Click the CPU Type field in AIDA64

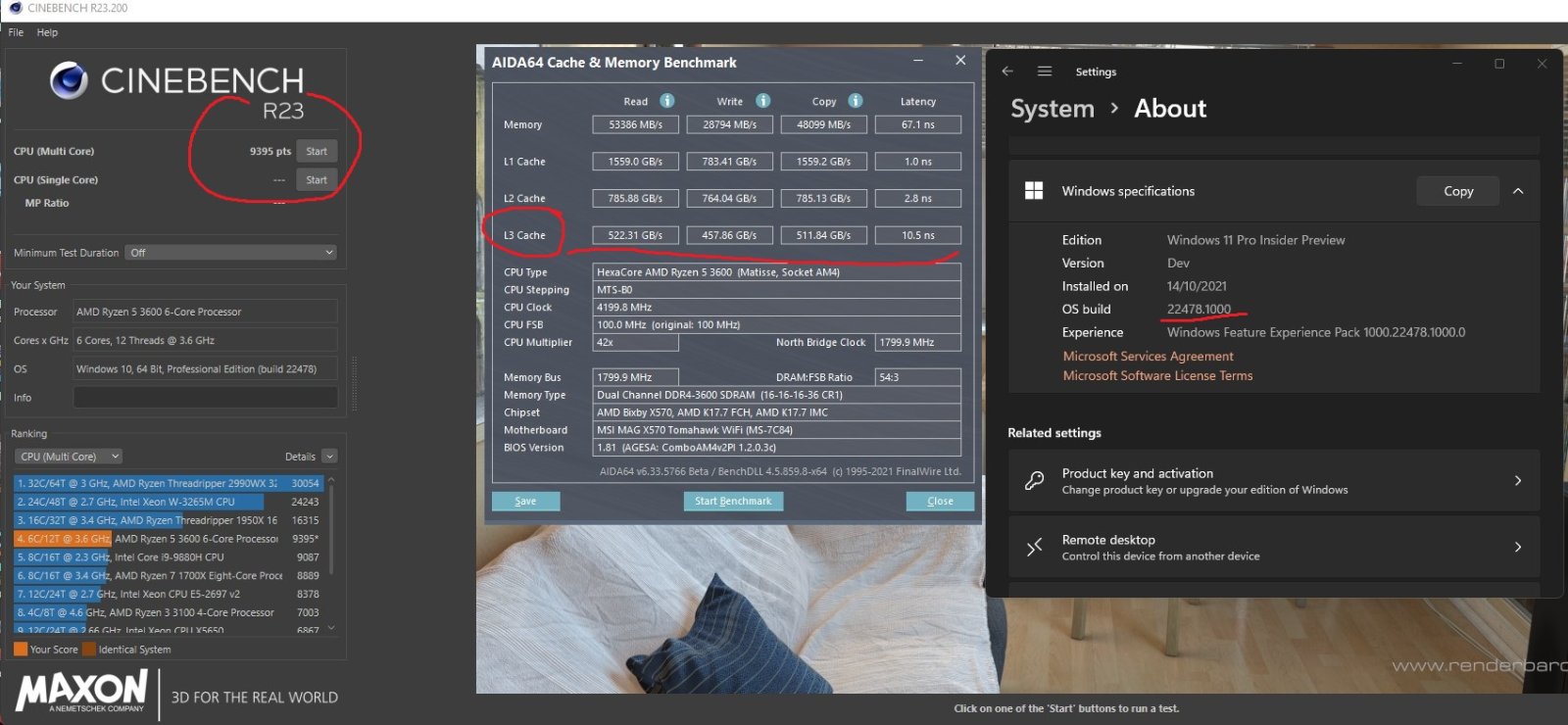(777, 272)
